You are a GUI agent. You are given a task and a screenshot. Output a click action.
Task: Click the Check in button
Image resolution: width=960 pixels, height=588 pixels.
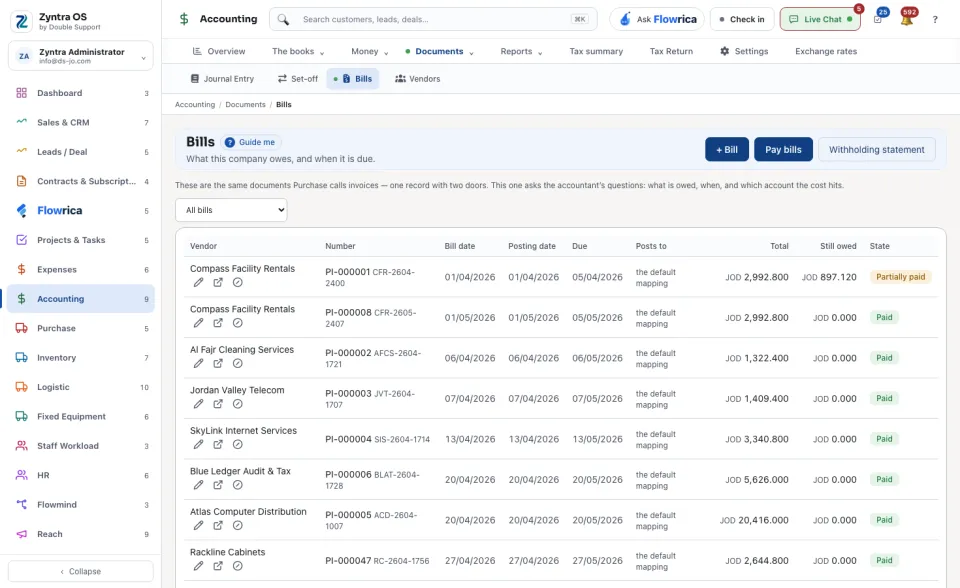tap(742, 20)
